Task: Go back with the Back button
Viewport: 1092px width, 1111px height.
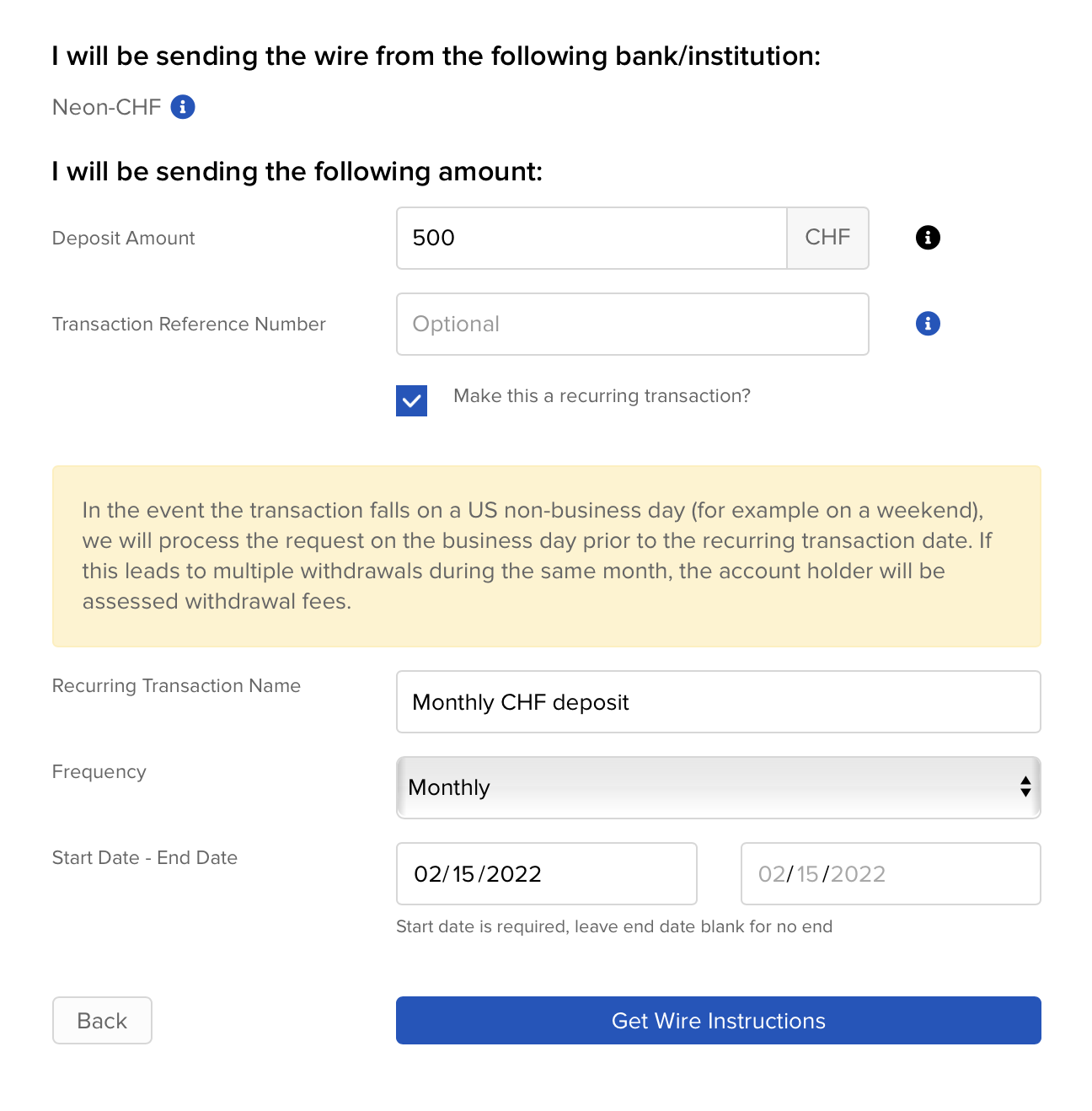Action: coord(102,1021)
